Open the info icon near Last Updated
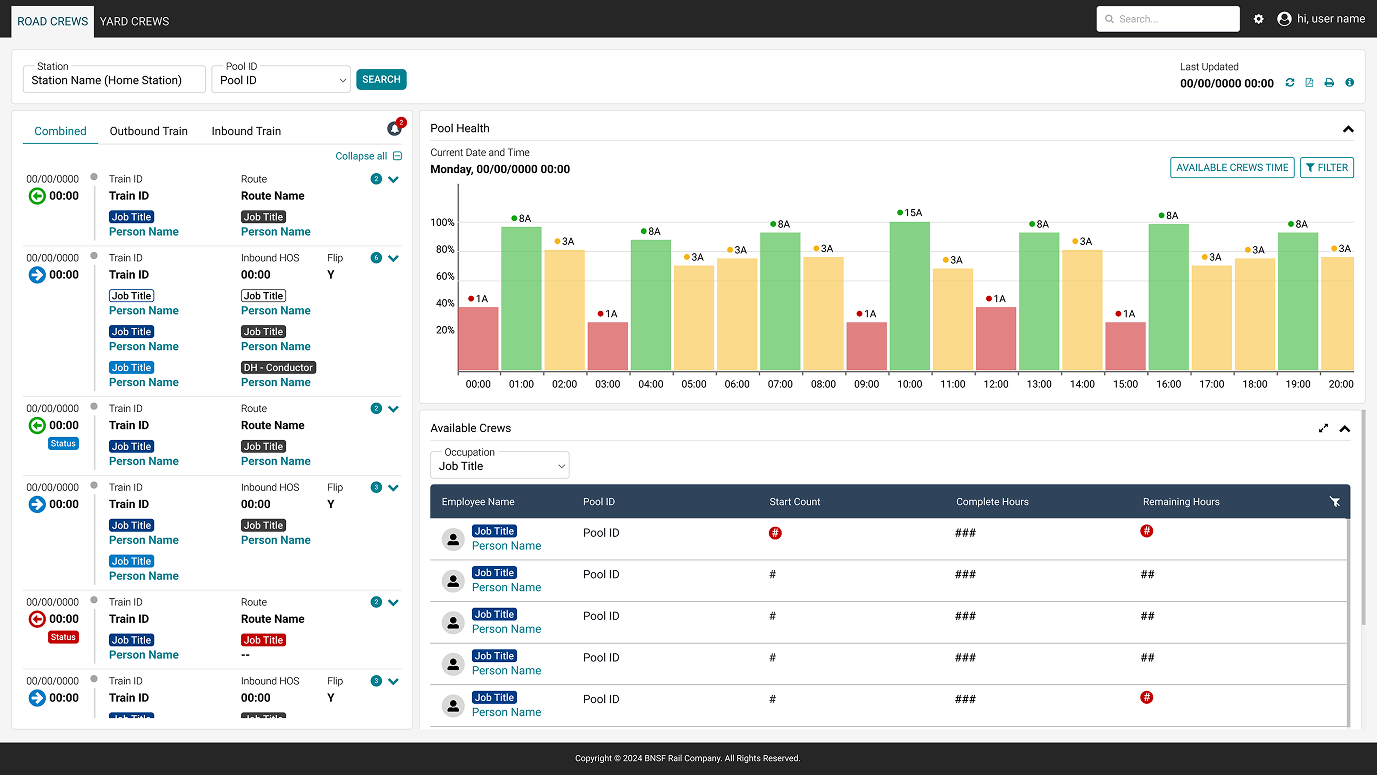 (x=1349, y=83)
